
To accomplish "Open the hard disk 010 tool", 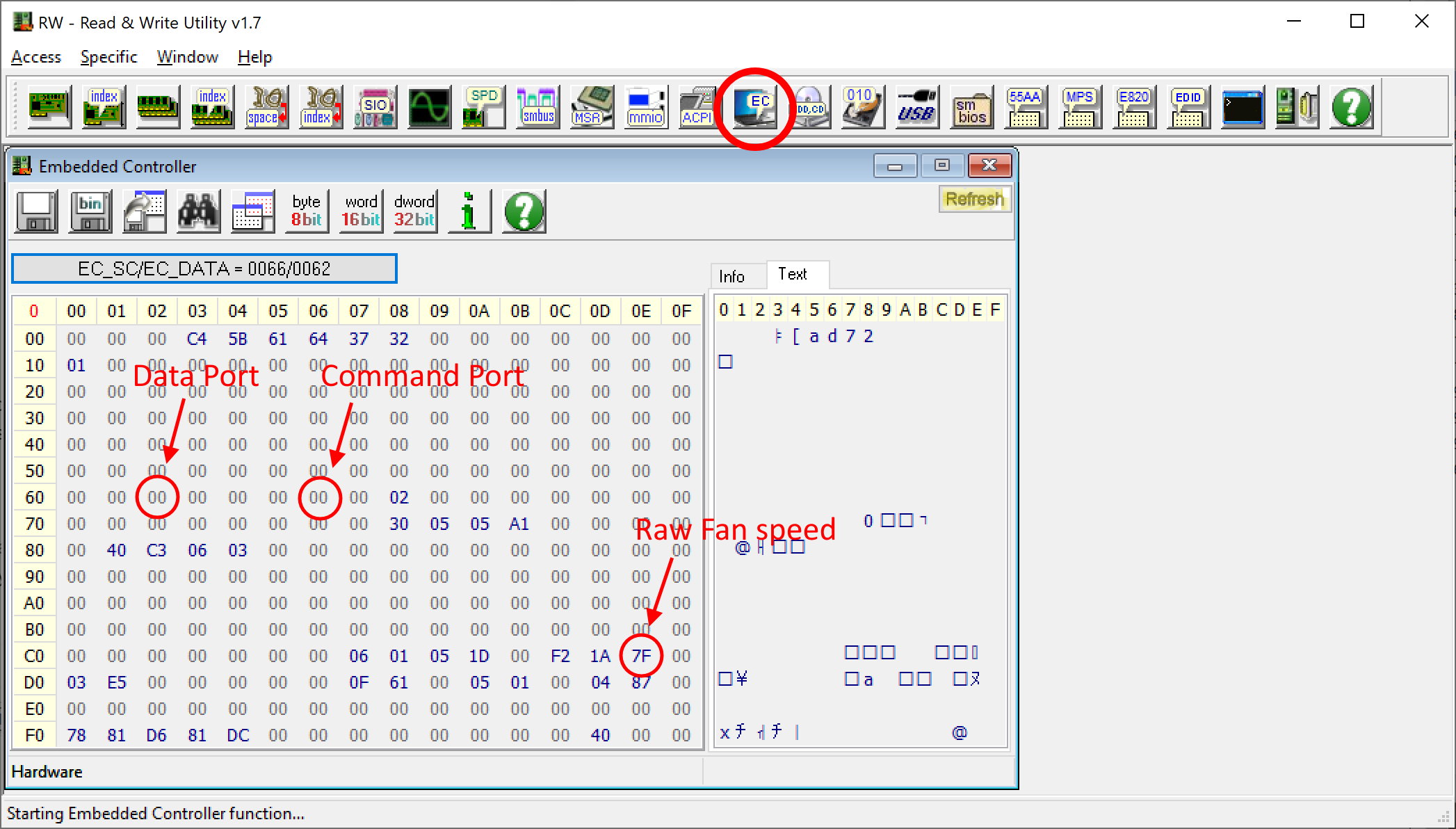I will coord(863,107).
